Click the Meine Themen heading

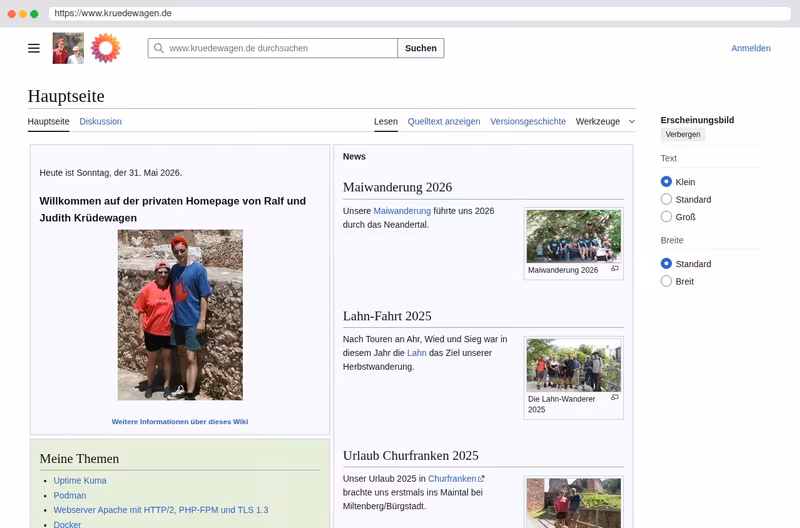click(80, 459)
